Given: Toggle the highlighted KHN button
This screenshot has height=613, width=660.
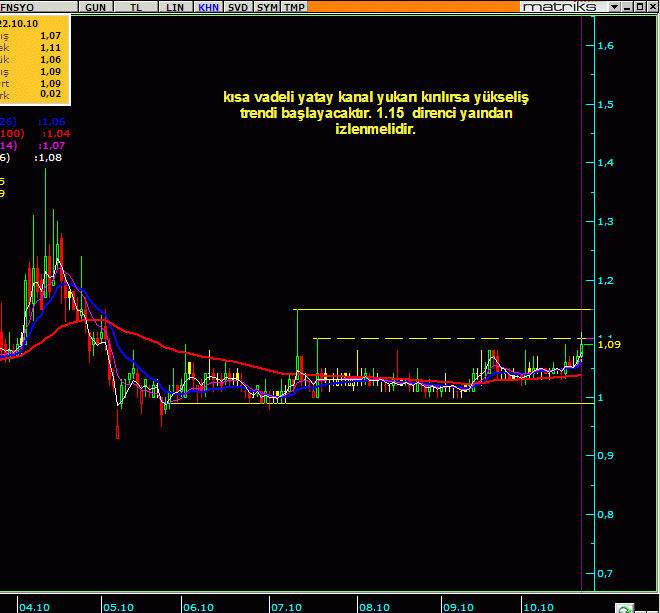Looking at the screenshot, I should pyautogui.click(x=209, y=6).
